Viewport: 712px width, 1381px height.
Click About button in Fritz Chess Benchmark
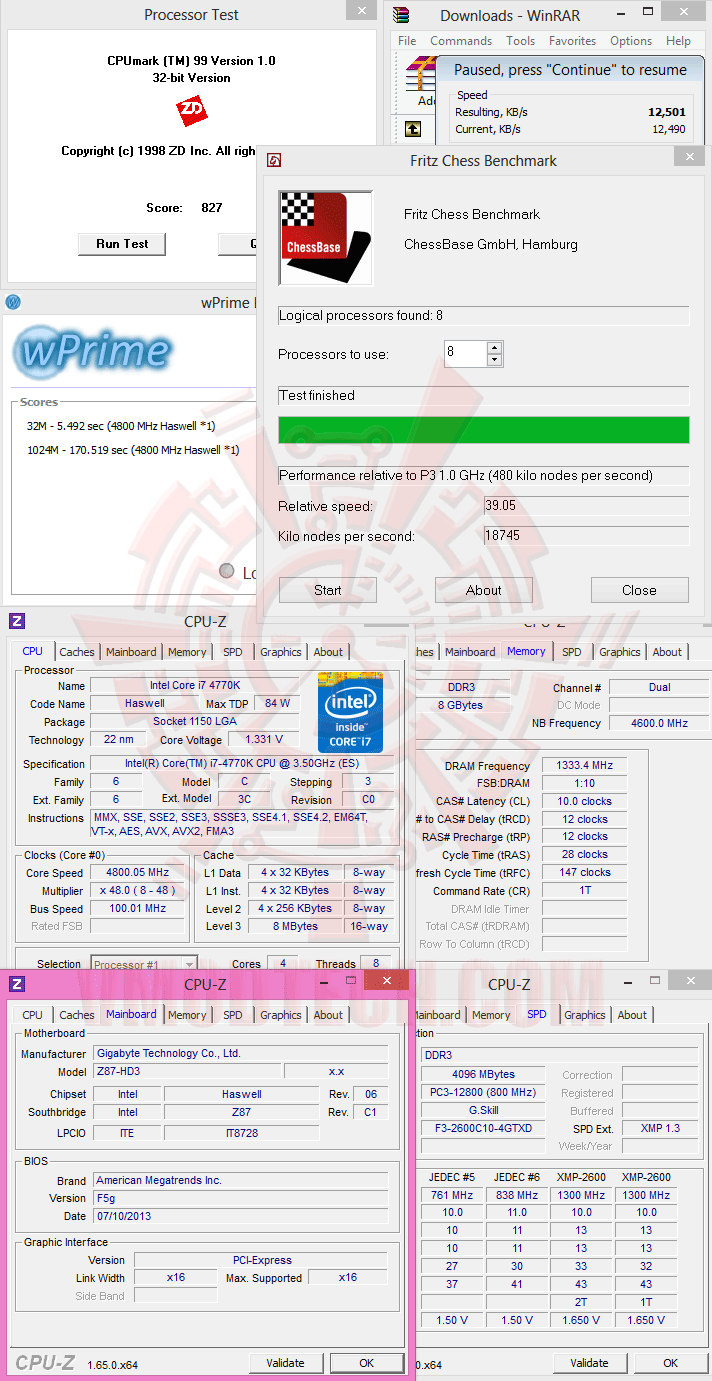click(x=484, y=590)
